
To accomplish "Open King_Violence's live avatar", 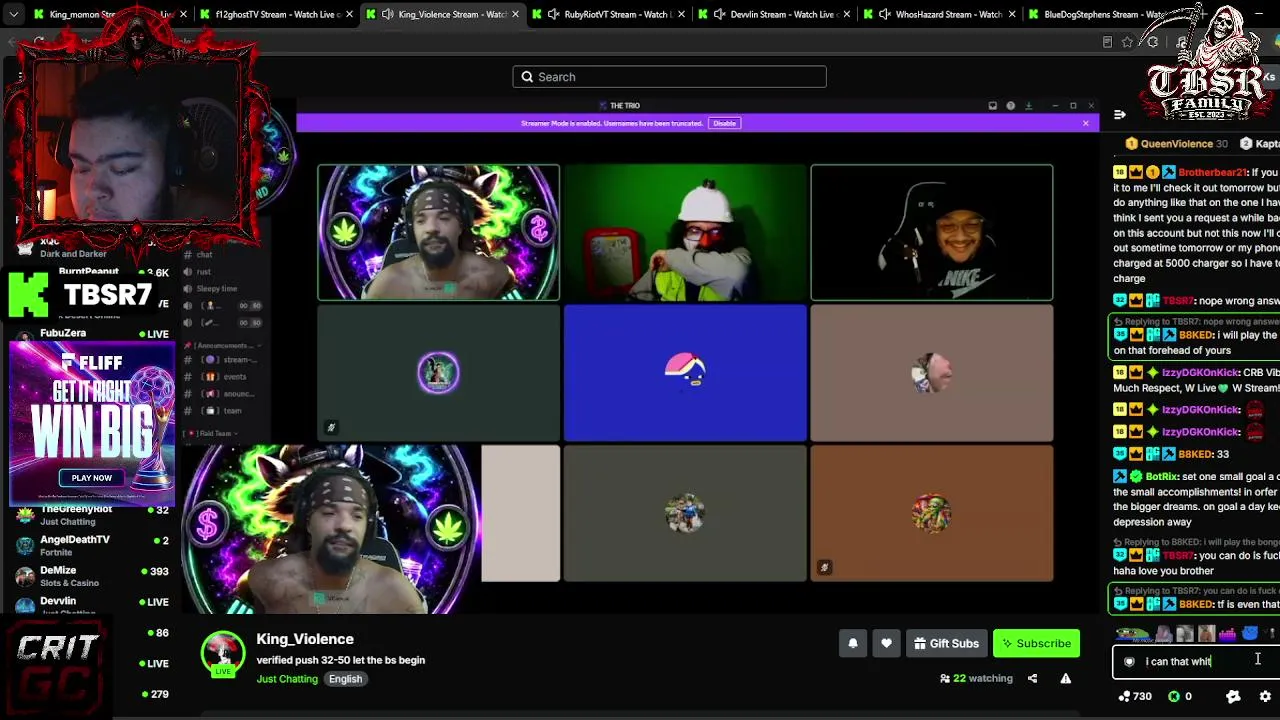I will point(223,654).
